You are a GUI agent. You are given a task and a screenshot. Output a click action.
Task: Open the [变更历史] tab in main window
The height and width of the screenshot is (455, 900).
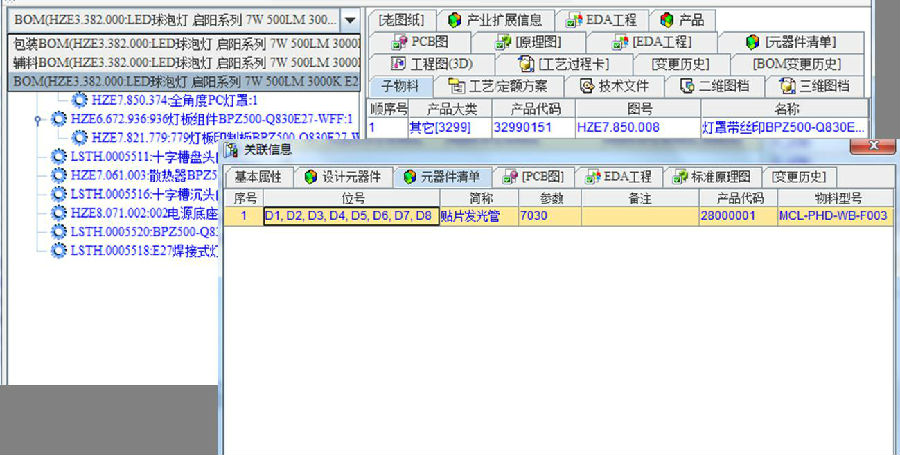click(x=681, y=64)
